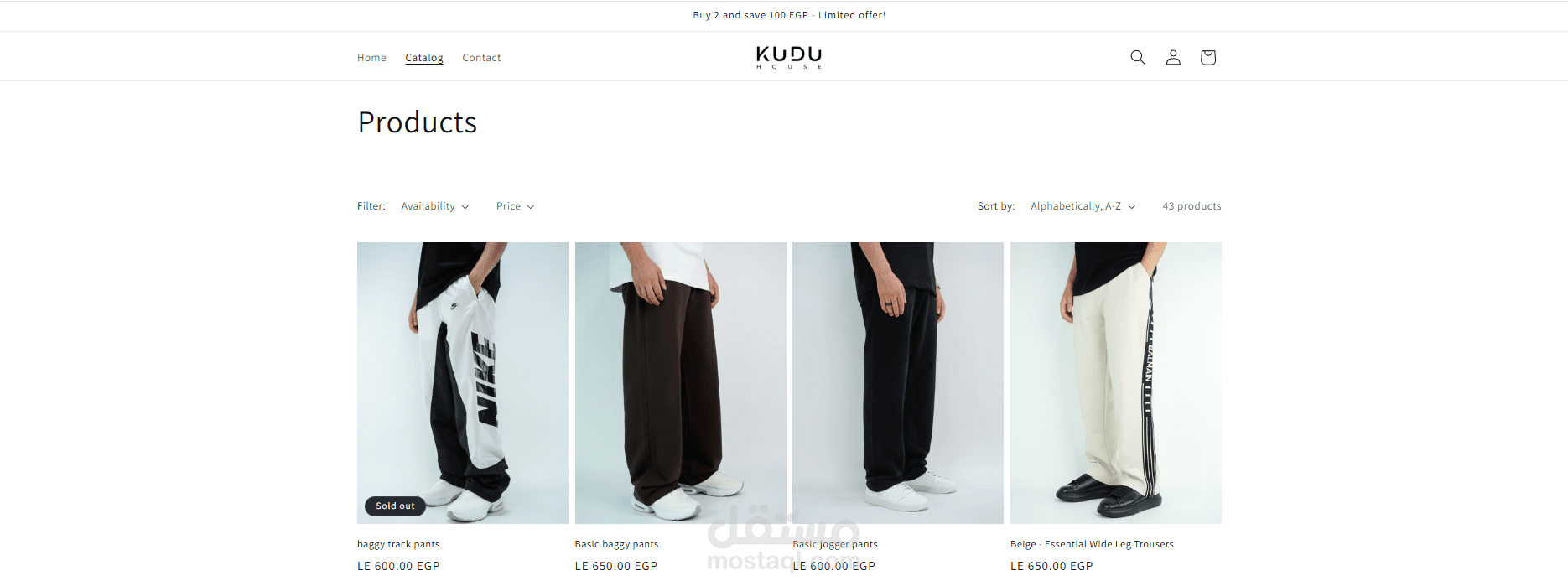View the beige wide leg trousers image
This screenshot has width=1568, height=586.
(x=1116, y=383)
